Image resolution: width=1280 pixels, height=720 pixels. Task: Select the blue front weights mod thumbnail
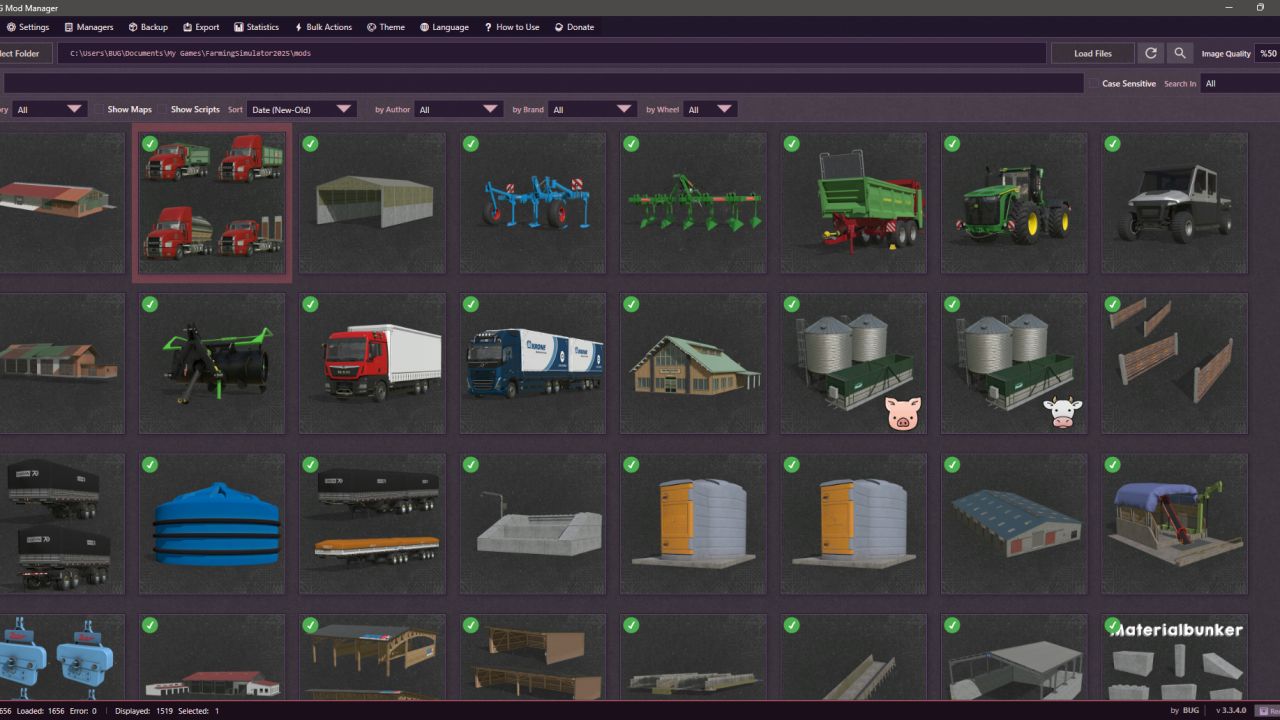pyautogui.click(x=60, y=657)
